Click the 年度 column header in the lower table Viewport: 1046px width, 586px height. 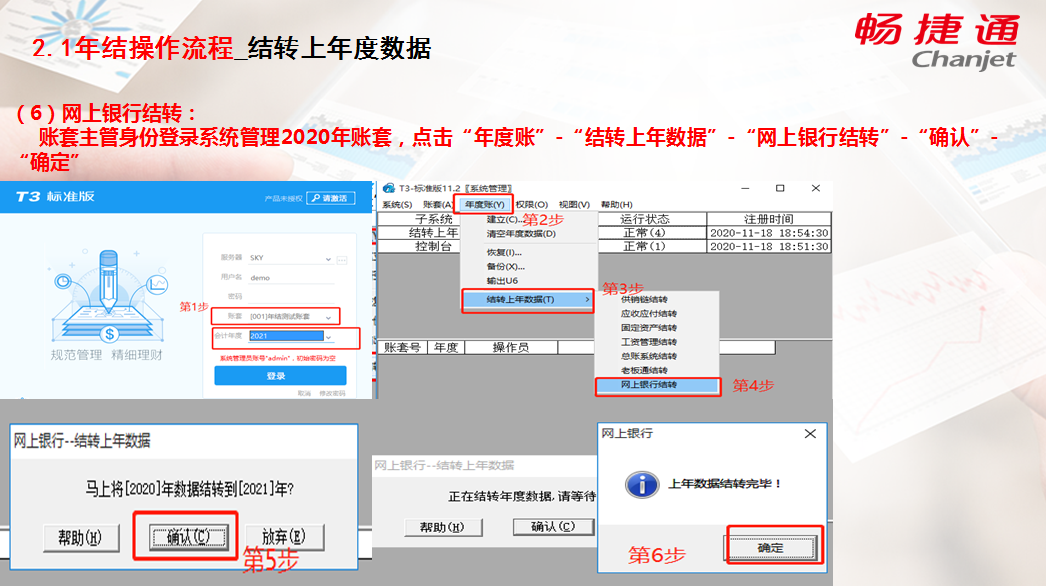446,347
